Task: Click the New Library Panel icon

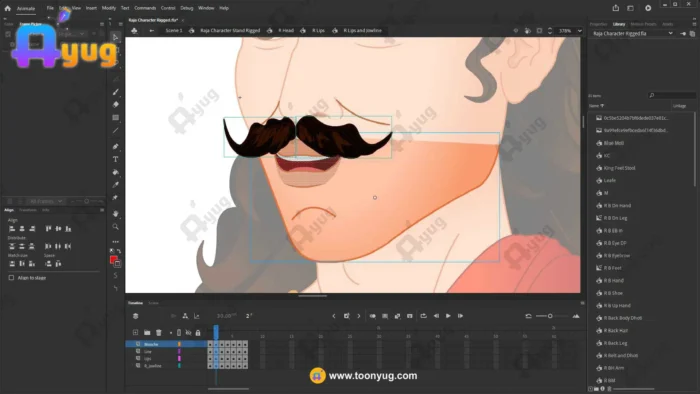Action: tap(692, 33)
